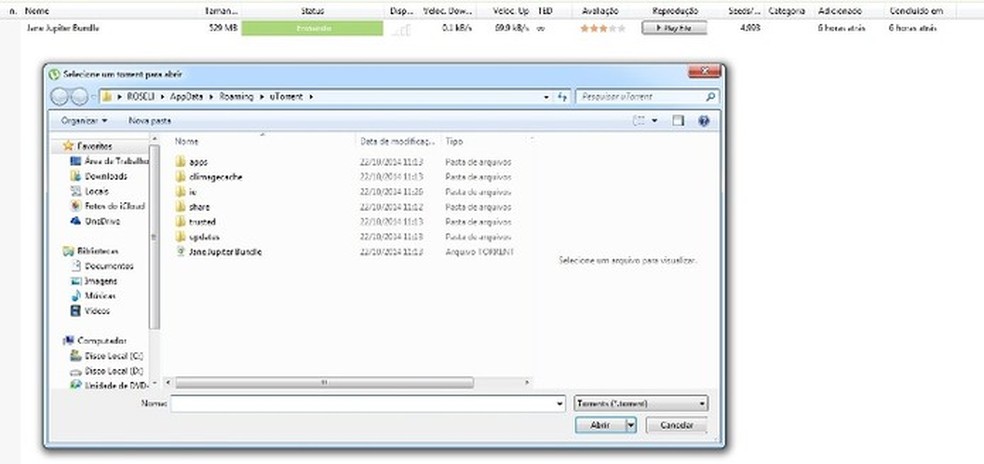Sort uTorrent list by Concluído em column

click(916, 11)
